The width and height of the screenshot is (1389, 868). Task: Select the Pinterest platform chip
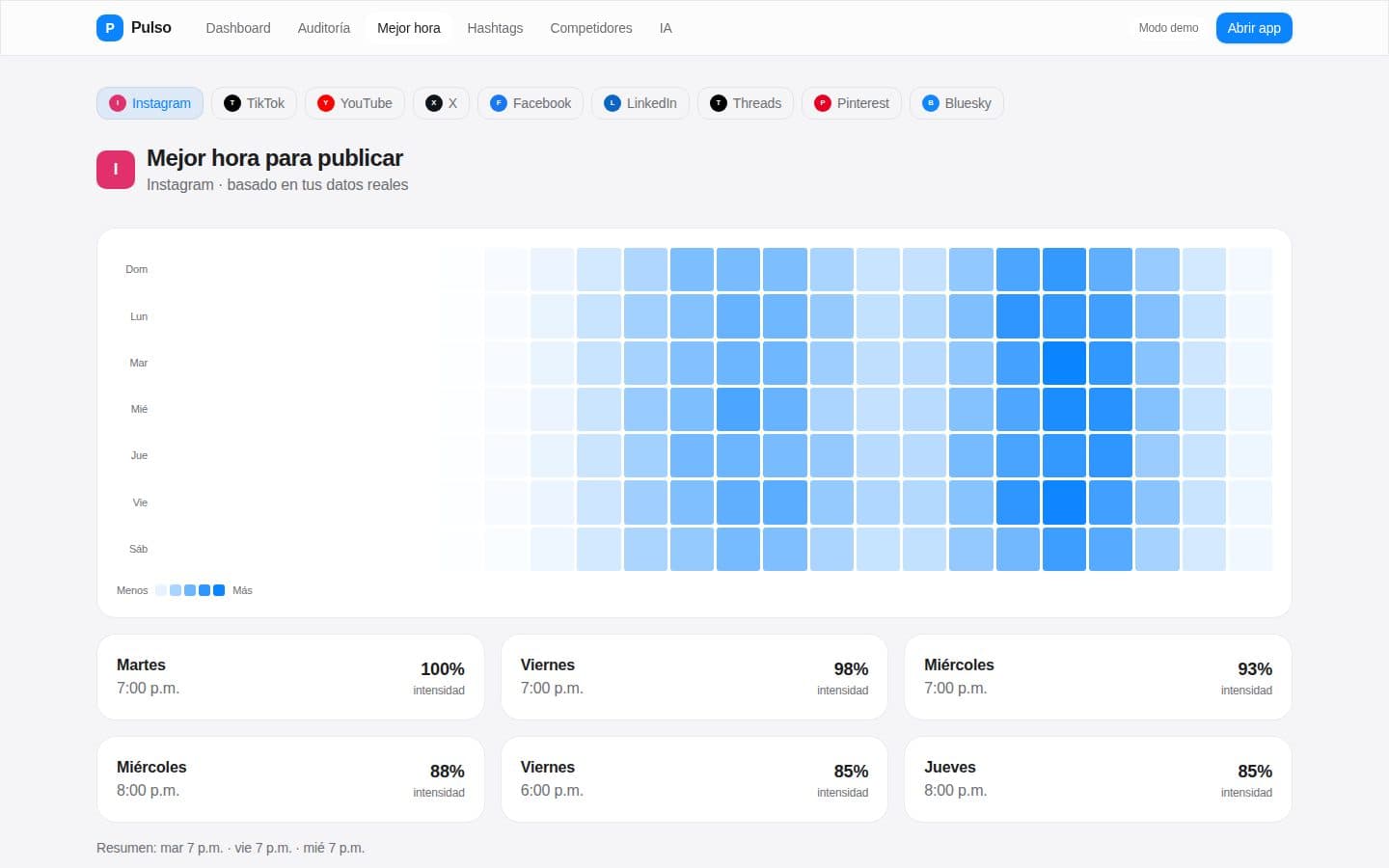[x=852, y=103]
